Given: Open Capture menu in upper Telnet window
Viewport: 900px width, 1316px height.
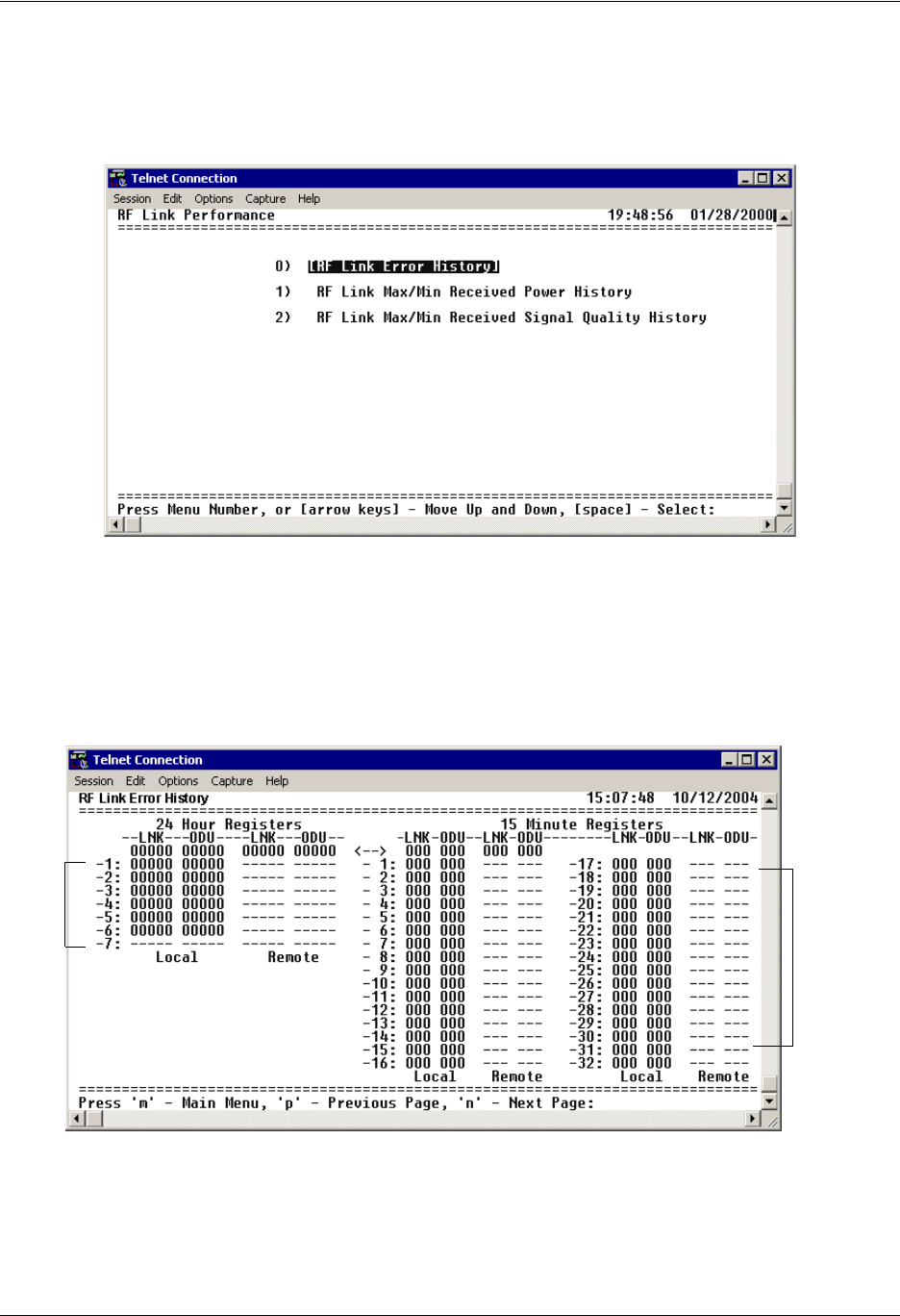Looking at the screenshot, I should point(265,199).
